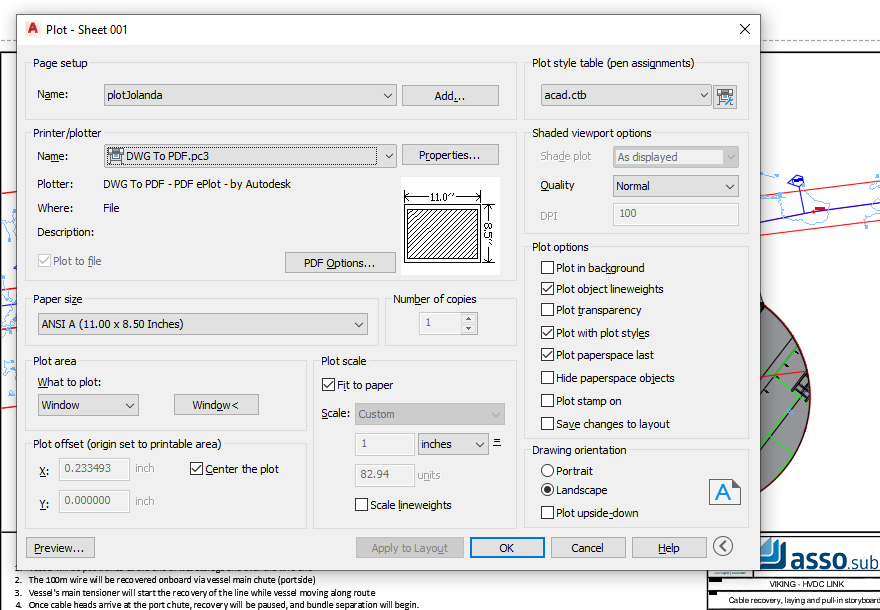Click the plotter text DWG To PDF - PDF ePlot
This screenshot has width=880, height=610.
click(197, 184)
